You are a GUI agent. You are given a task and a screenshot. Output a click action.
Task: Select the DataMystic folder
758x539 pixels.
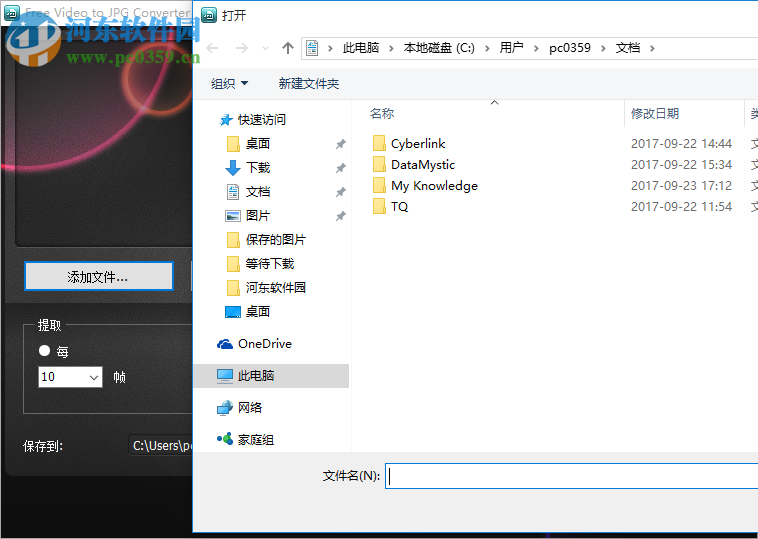point(423,165)
